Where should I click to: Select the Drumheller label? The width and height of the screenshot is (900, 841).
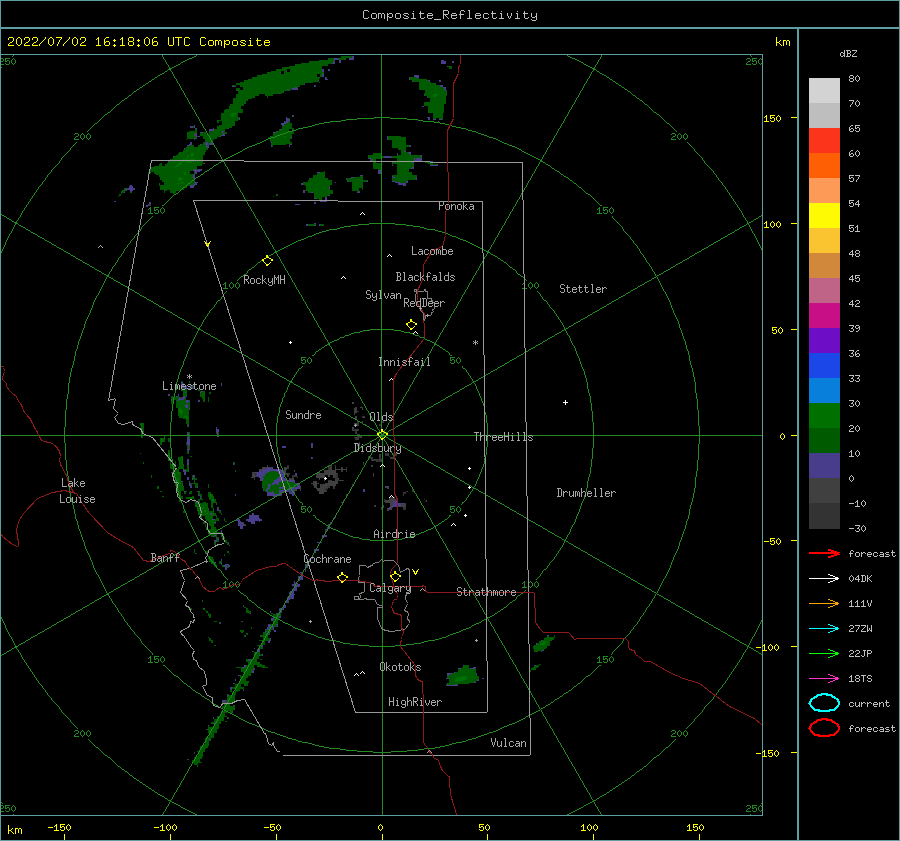point(586,493)
